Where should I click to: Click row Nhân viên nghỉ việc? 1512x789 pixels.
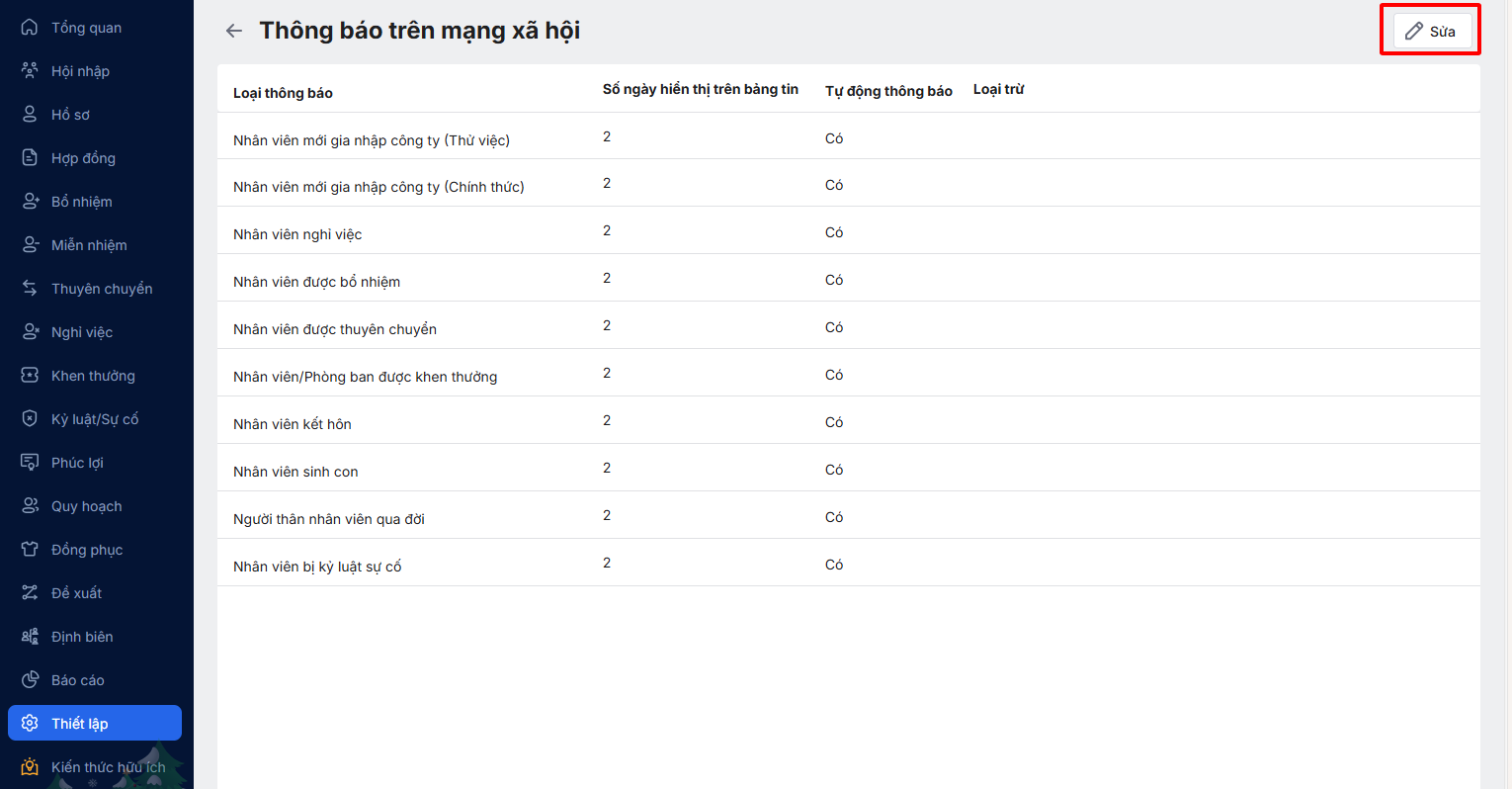click(x=297, y=234)
